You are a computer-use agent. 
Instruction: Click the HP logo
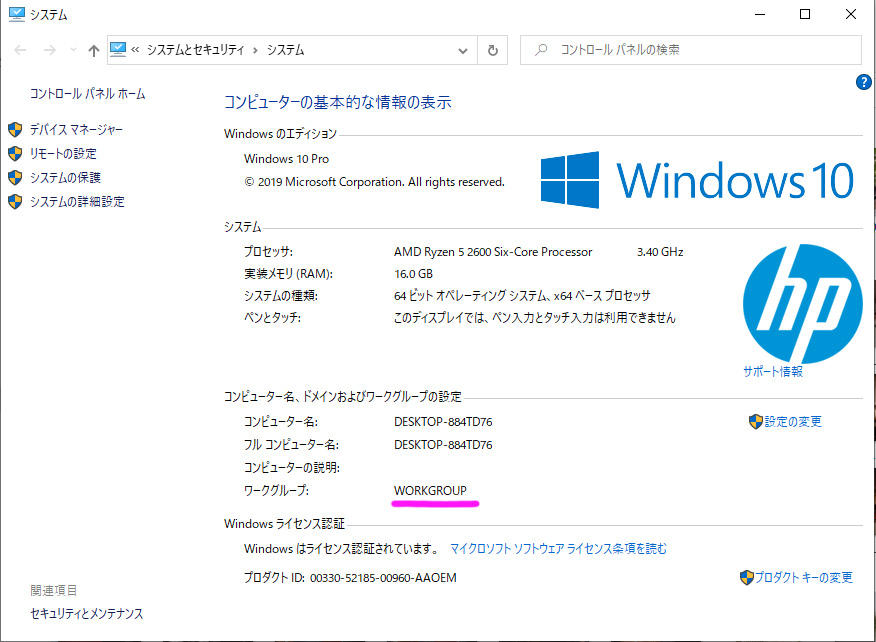(x=802, y=302)
